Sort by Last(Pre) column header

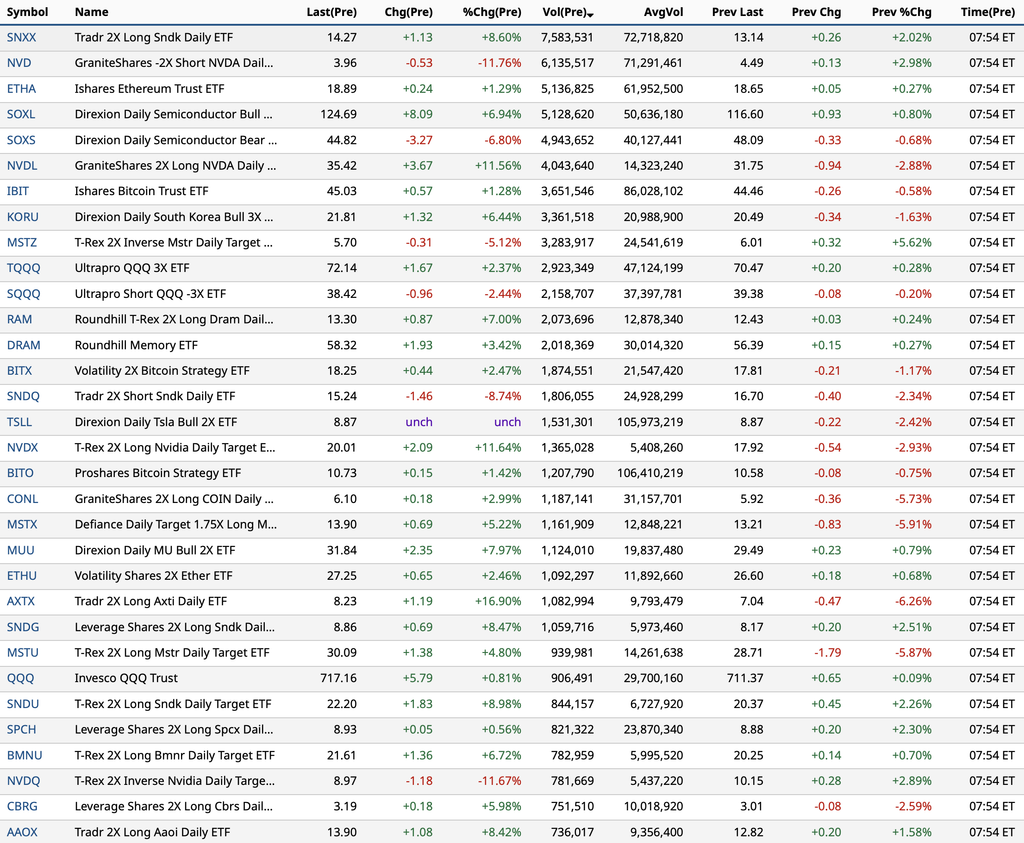coord(332,12)
